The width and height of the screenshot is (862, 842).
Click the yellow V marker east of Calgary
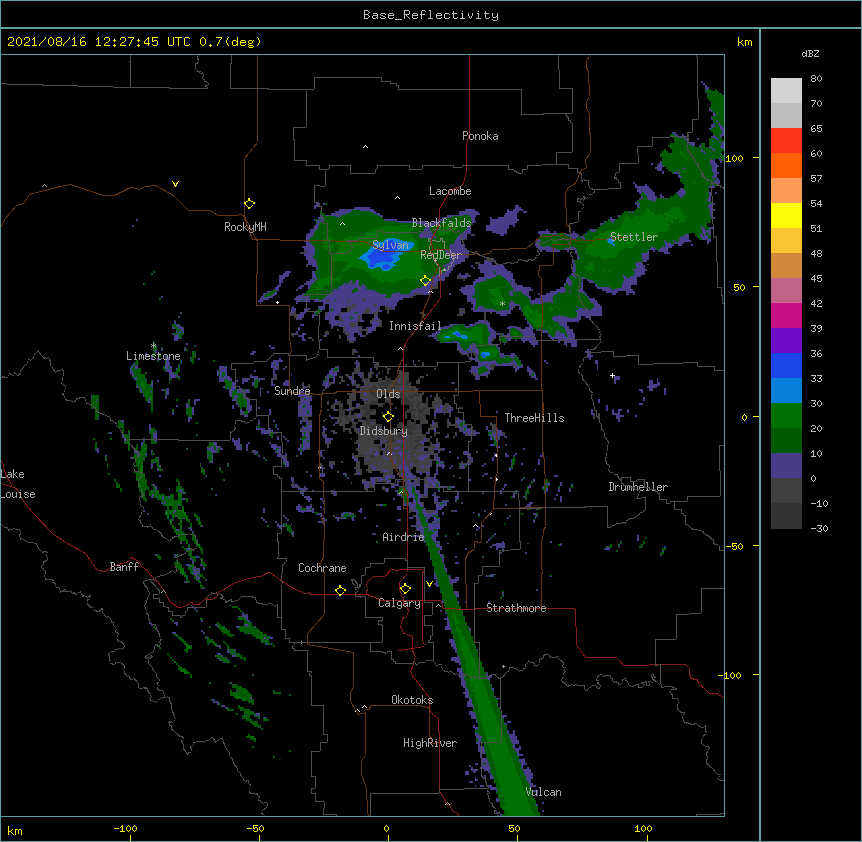[x=429, y=584]
